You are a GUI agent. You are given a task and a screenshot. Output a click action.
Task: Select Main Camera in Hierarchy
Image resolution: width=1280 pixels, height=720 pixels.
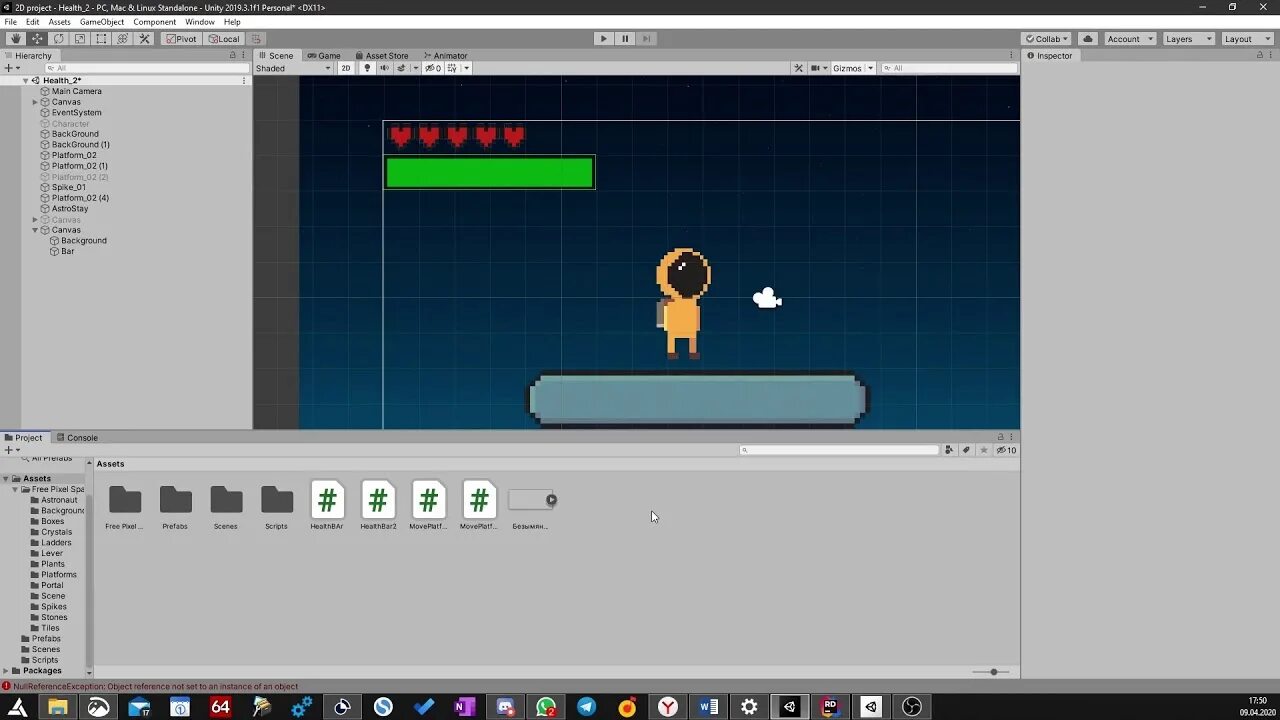[76, 91]
